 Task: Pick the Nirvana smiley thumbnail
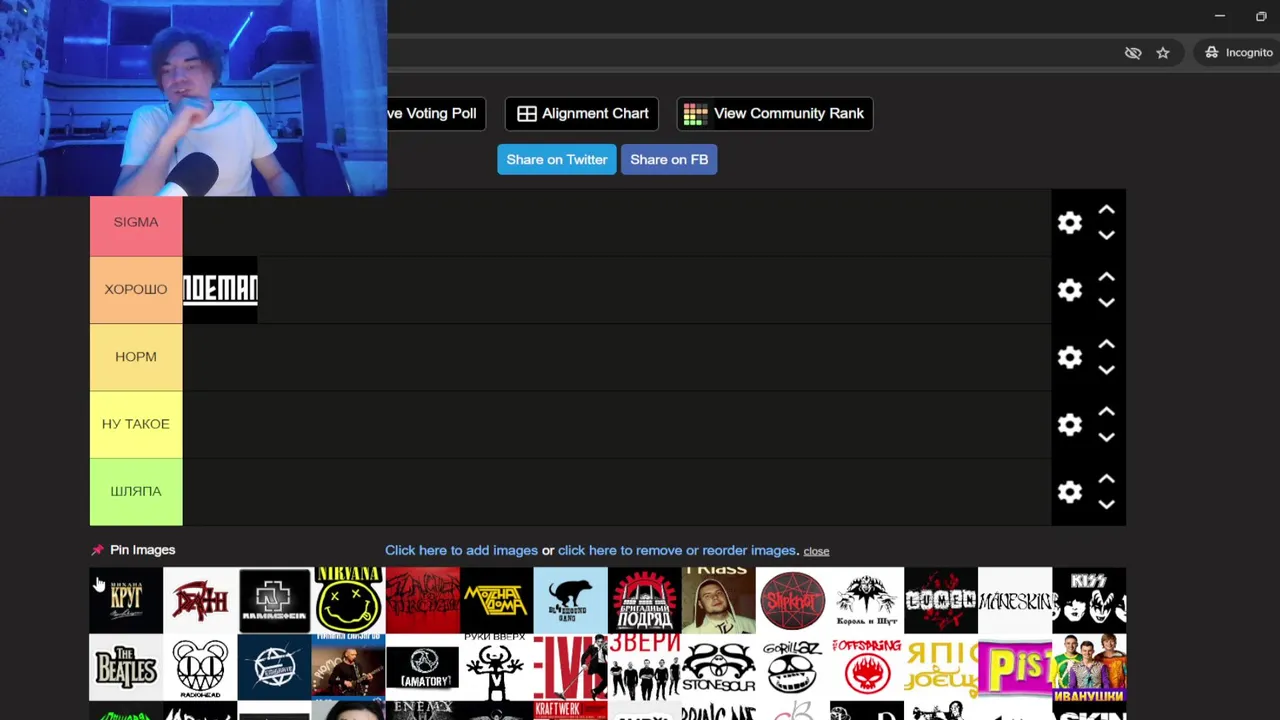pyautogui.click(x=348, y=600)
